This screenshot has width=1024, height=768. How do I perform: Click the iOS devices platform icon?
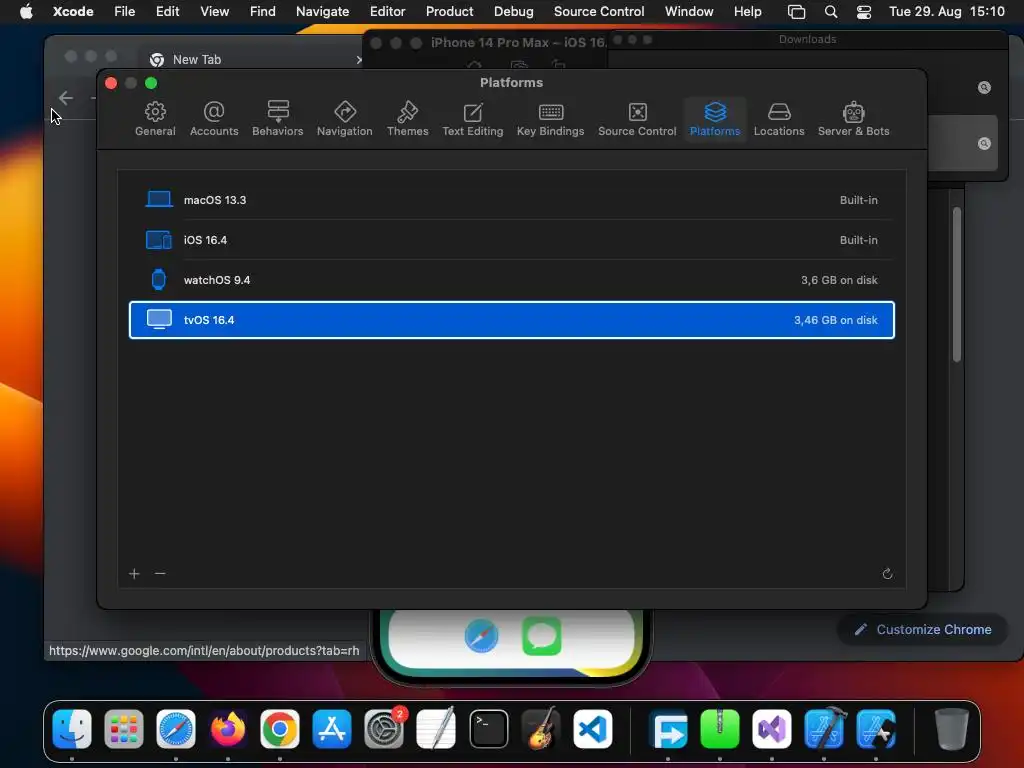[x=159, y=240]
